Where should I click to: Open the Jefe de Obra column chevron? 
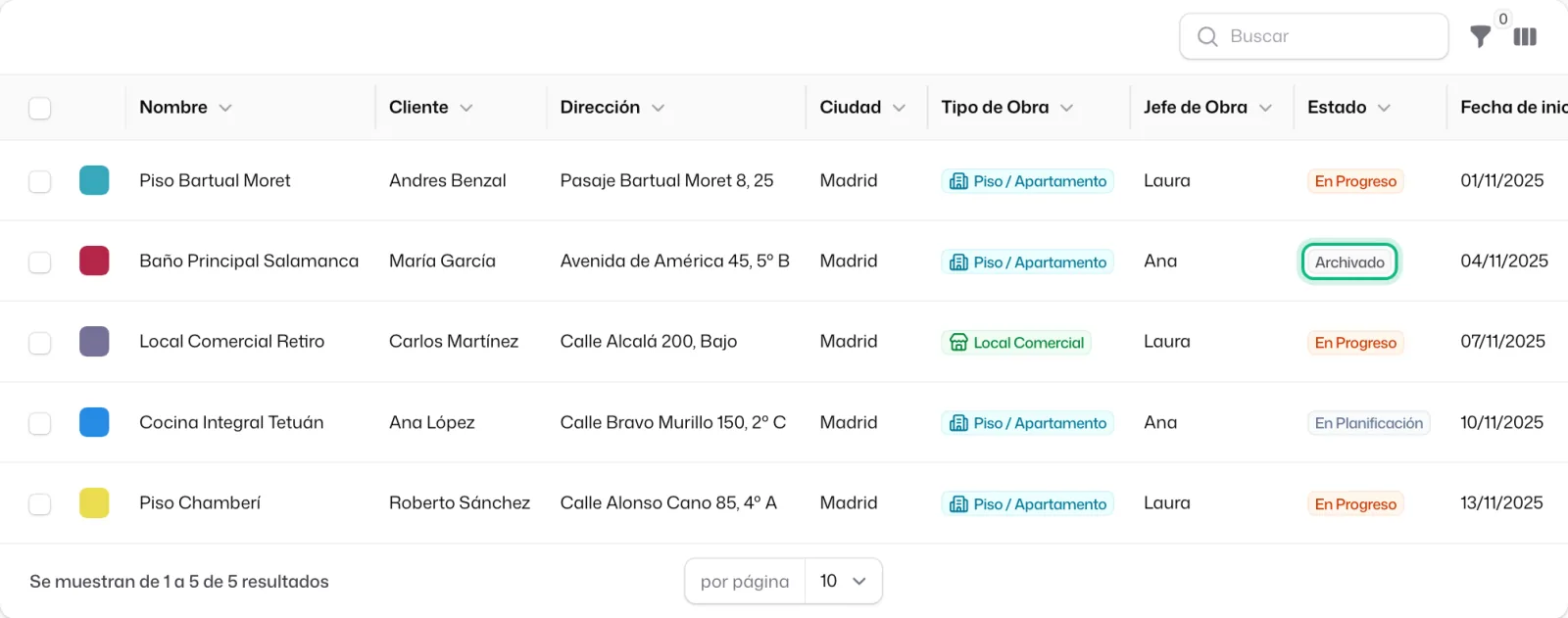point(1265,108)
